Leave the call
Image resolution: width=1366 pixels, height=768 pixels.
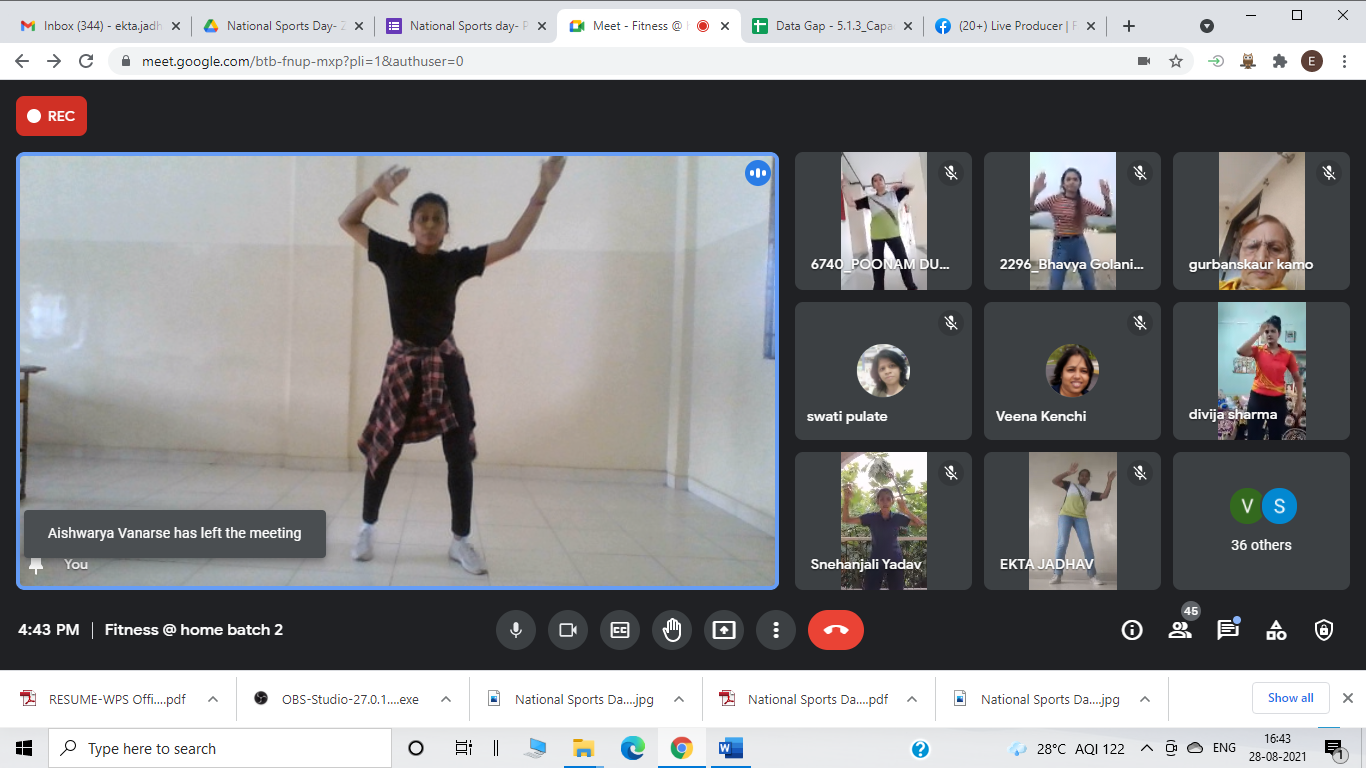836,630
